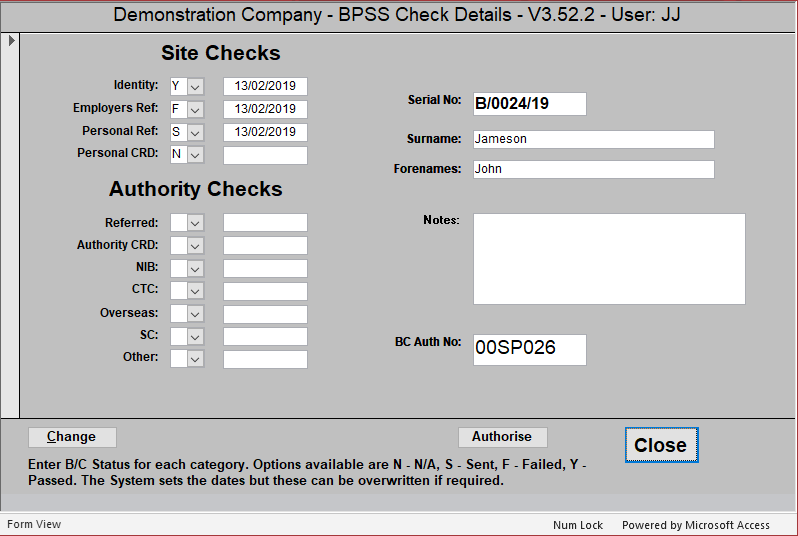Click the Close button
Screen dimensions: 798x536
[660, 445]
